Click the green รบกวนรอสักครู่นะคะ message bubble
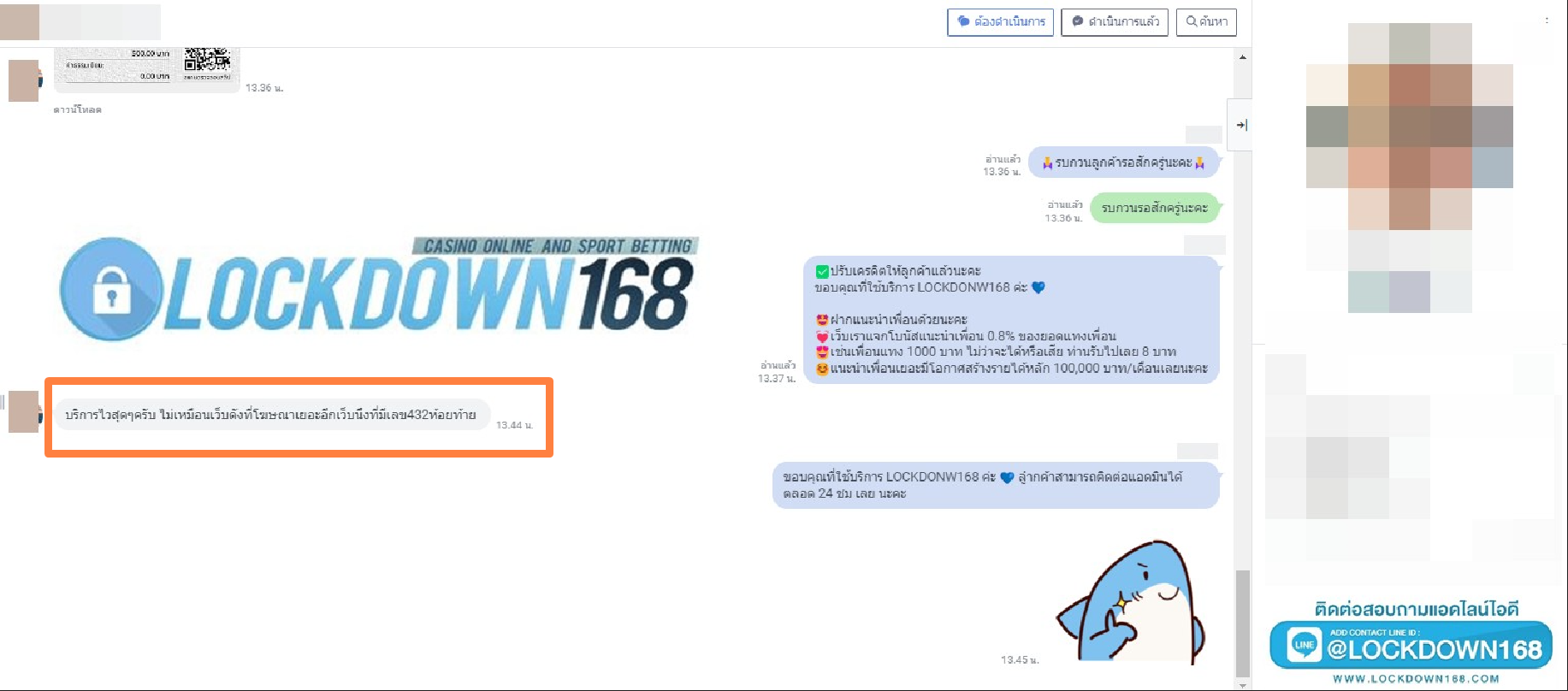Viewport: 1568px width, 691px height. (1154, 208)
